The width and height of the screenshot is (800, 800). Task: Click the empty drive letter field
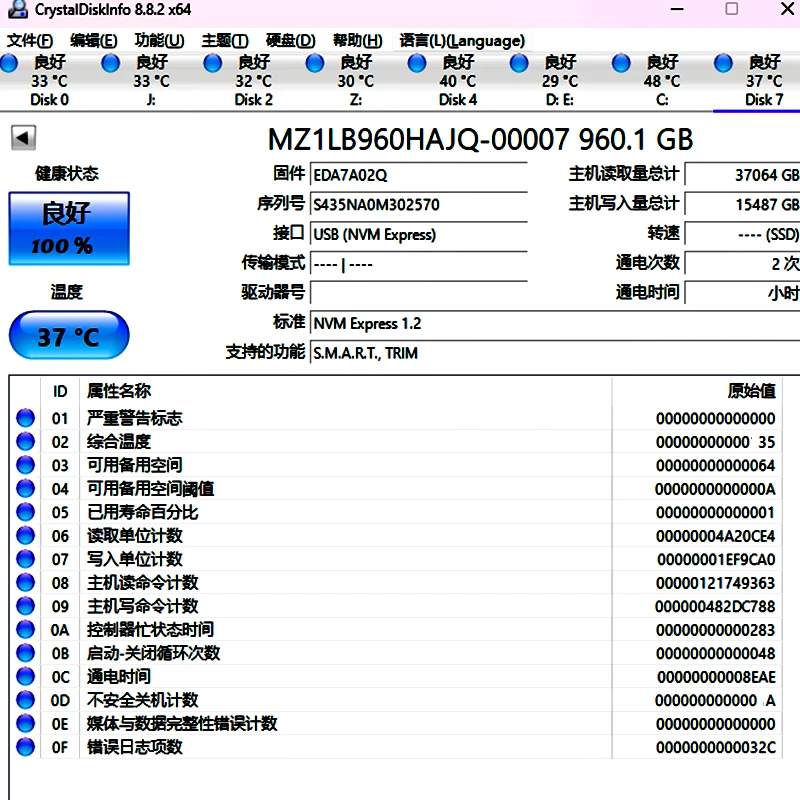pyautogui.click(x=418, y=293)
